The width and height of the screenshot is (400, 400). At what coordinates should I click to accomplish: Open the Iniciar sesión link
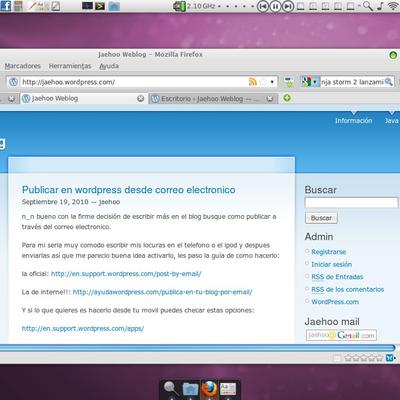(x=332, y=264)
